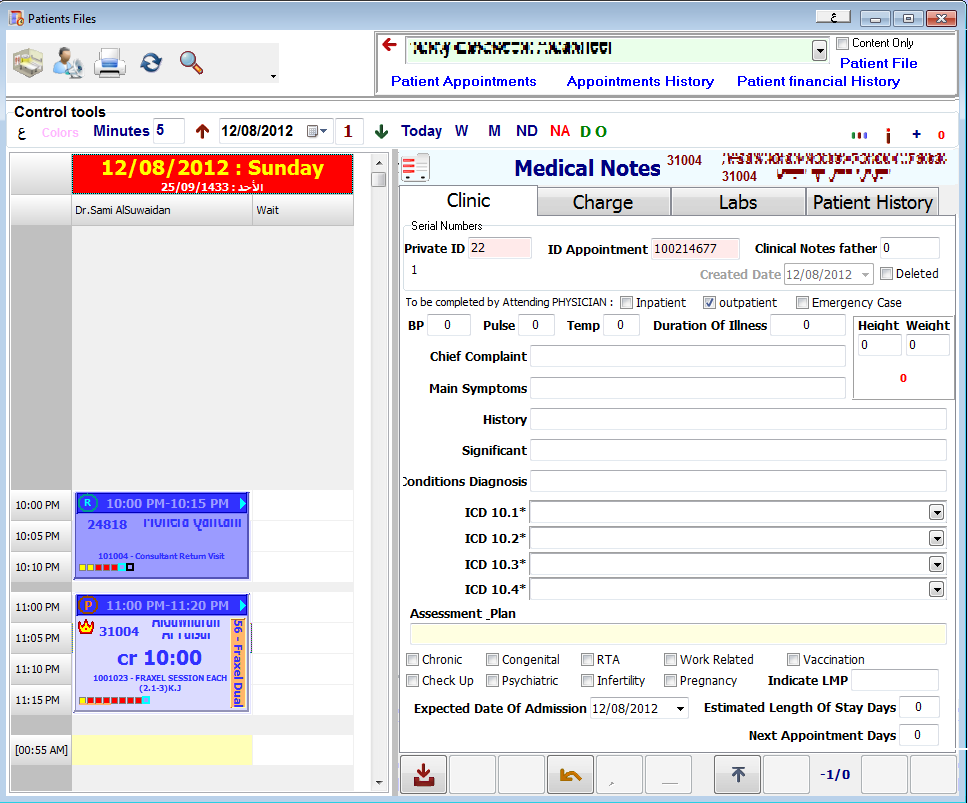The image size is (968, 803).
Task: Click the red save download icon
Action: (424, 775)
